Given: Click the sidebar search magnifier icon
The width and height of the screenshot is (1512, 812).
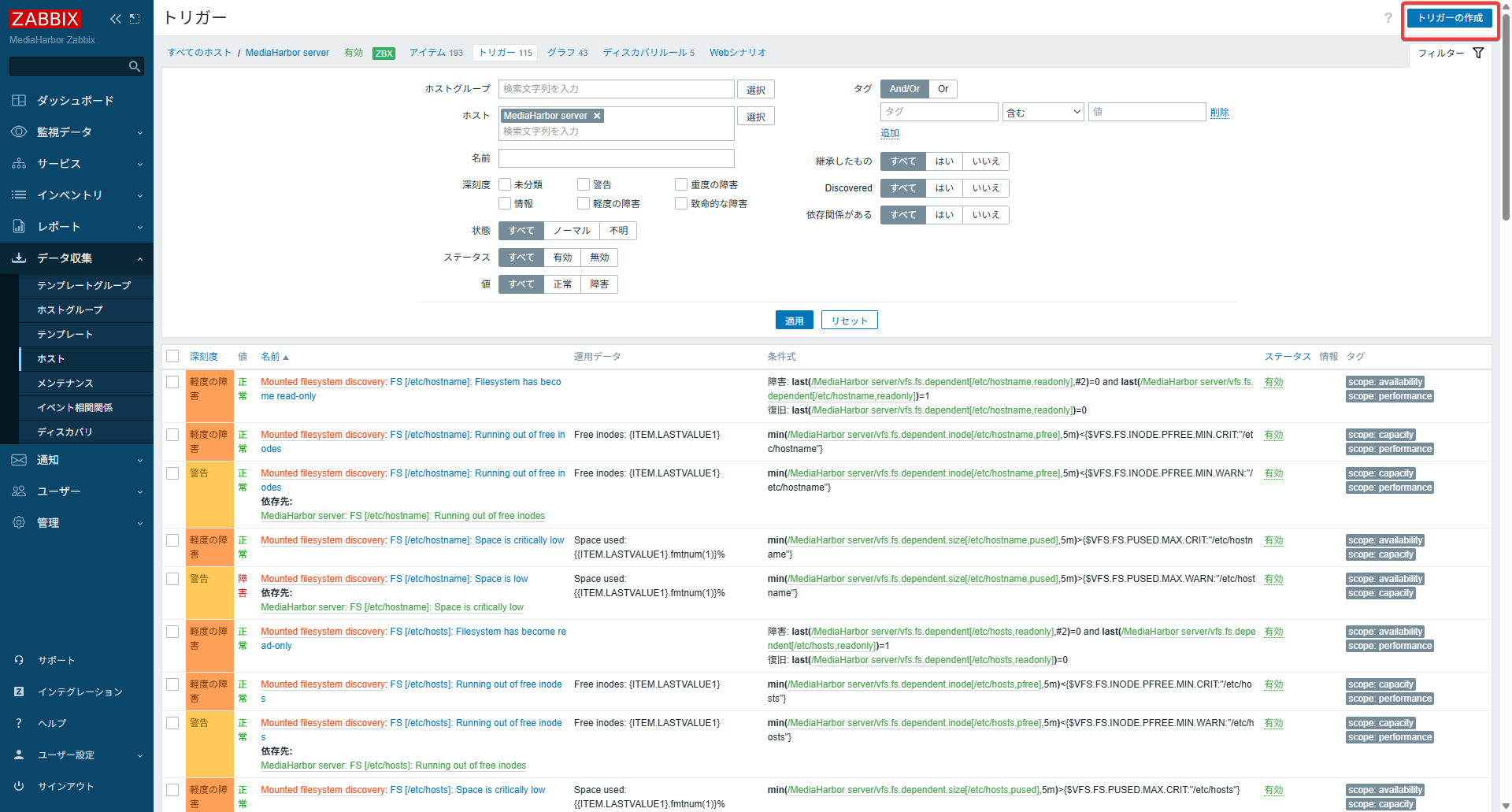Looking at the screenshot, I should (135, 66).
